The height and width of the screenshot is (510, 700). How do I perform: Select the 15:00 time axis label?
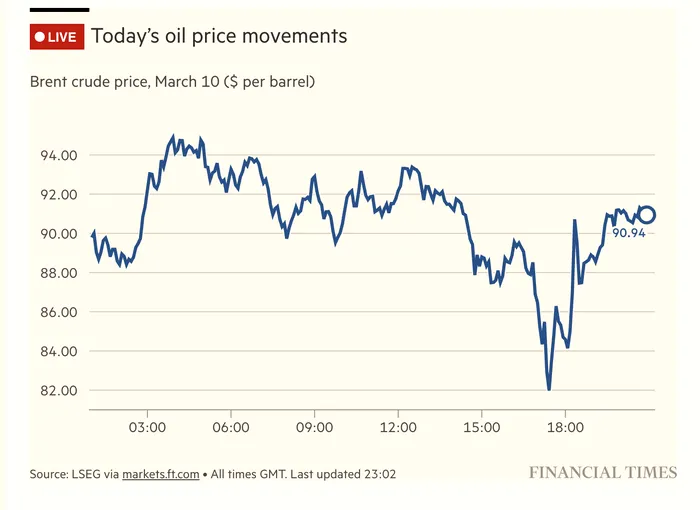[481, 427]
